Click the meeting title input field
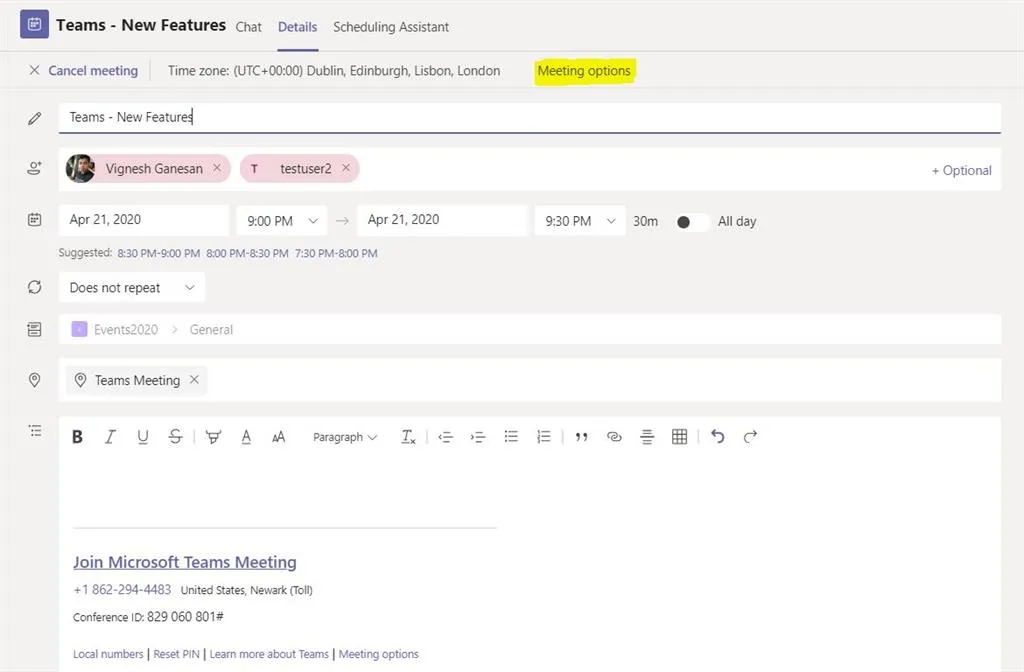This screenshot has height=672, width=1024. [x=530, y=118]
